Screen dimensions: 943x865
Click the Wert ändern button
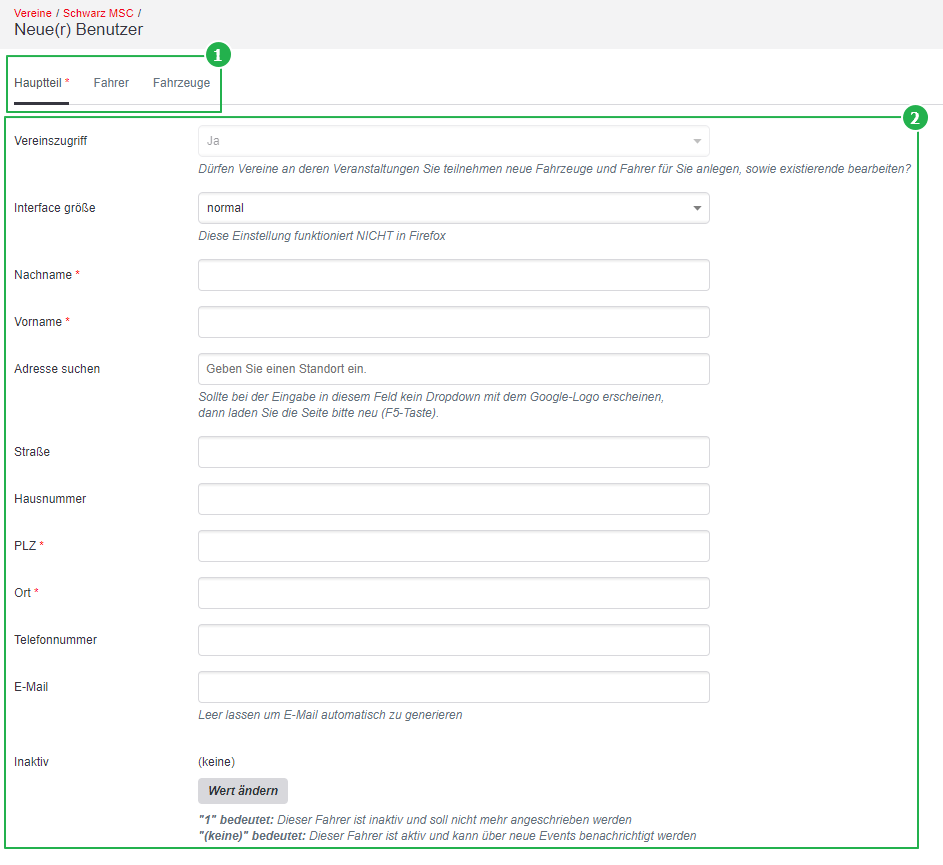pyautogui.click(x=243, y=790)
